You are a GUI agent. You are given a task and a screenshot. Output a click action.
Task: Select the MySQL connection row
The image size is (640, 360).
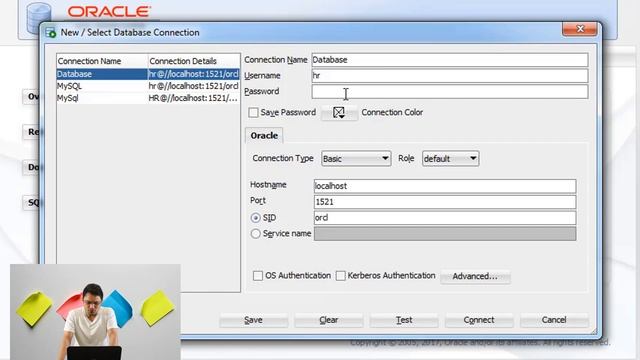pyautogui.click(x=148, y=86)
